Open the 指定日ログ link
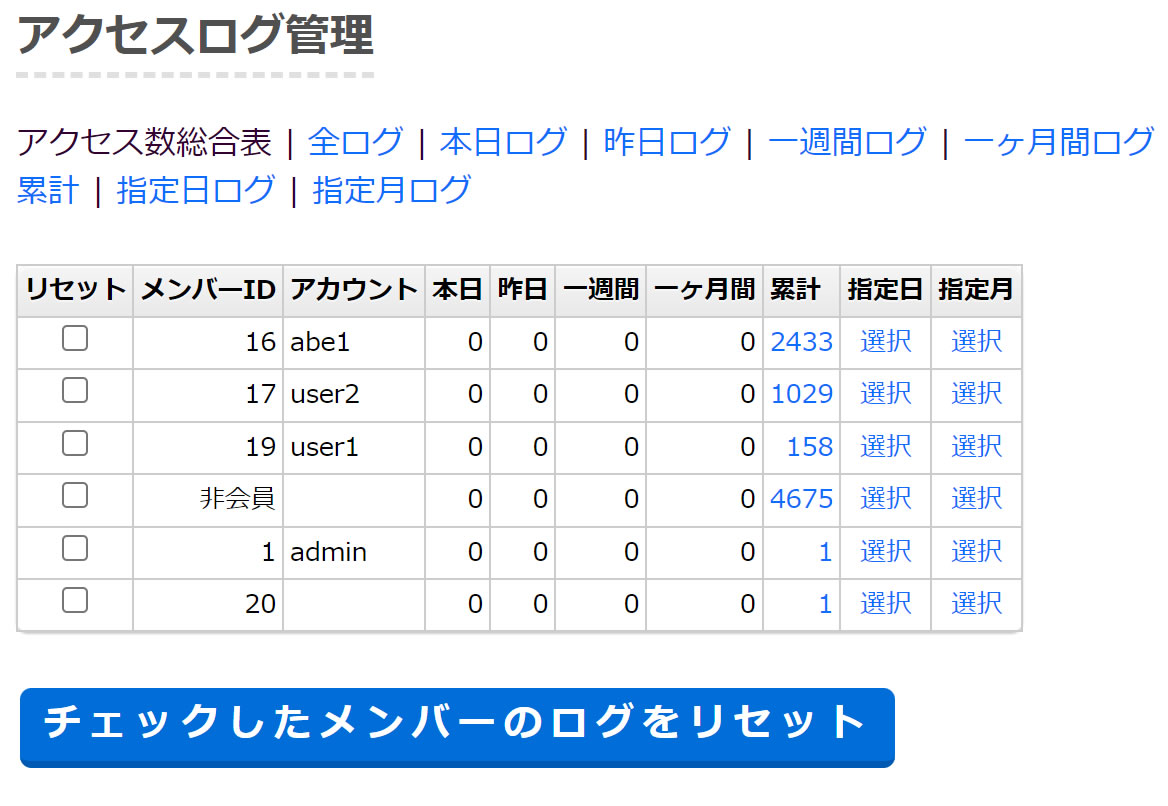1168x806 pixels. click(x=196, y=190)
